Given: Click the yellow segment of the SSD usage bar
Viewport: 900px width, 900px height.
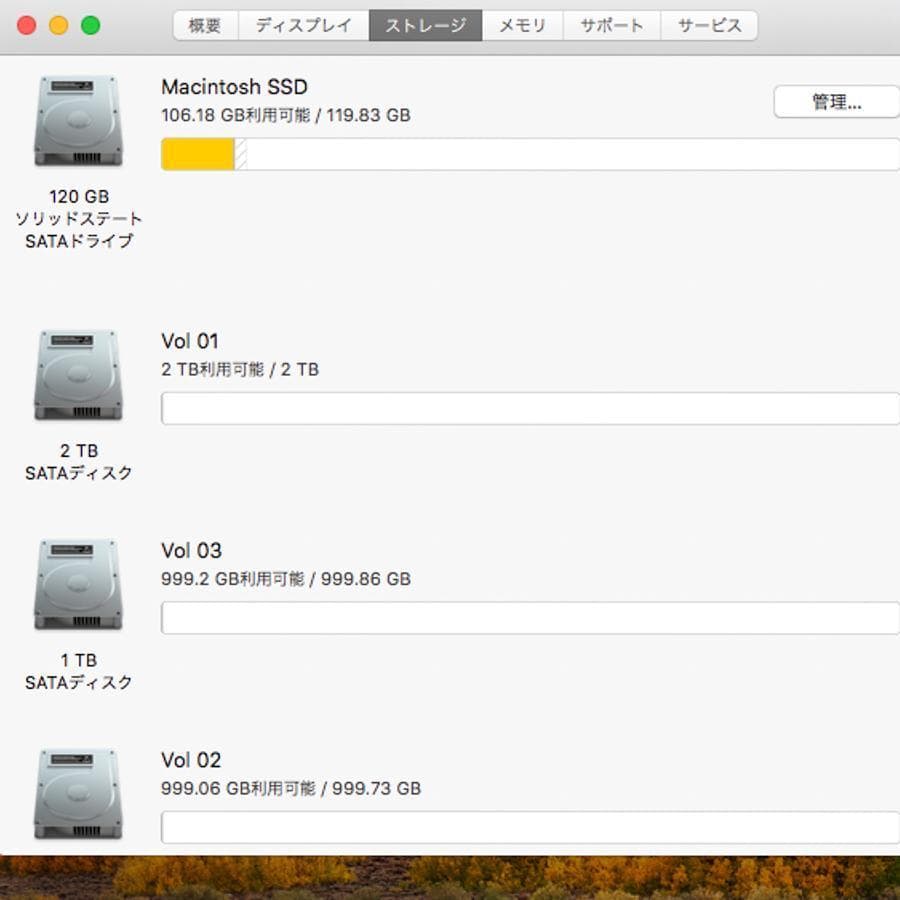Looking at the screenshot, I should pos(196,155).
